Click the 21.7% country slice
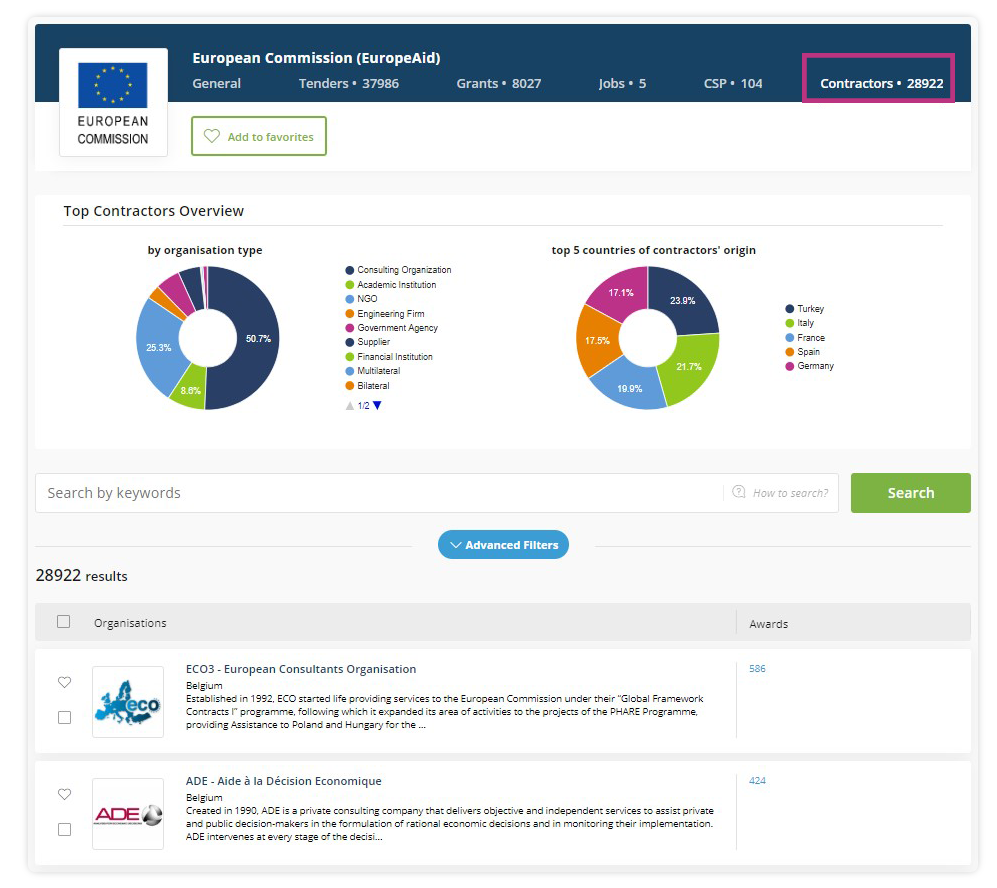Screen dimensions: 997x888 point(689,367)
